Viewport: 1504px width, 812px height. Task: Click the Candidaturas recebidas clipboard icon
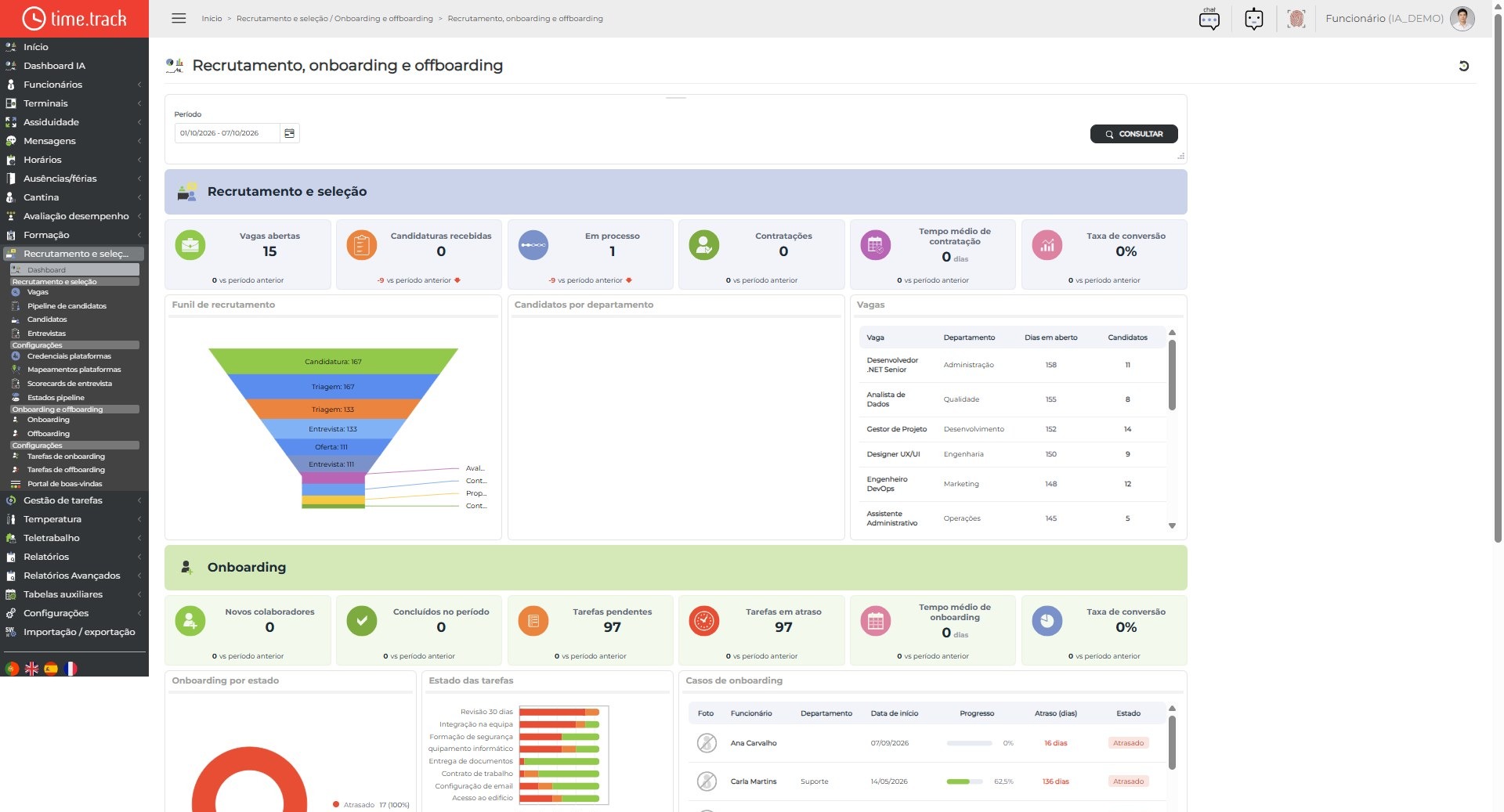[x=361, y=245]
